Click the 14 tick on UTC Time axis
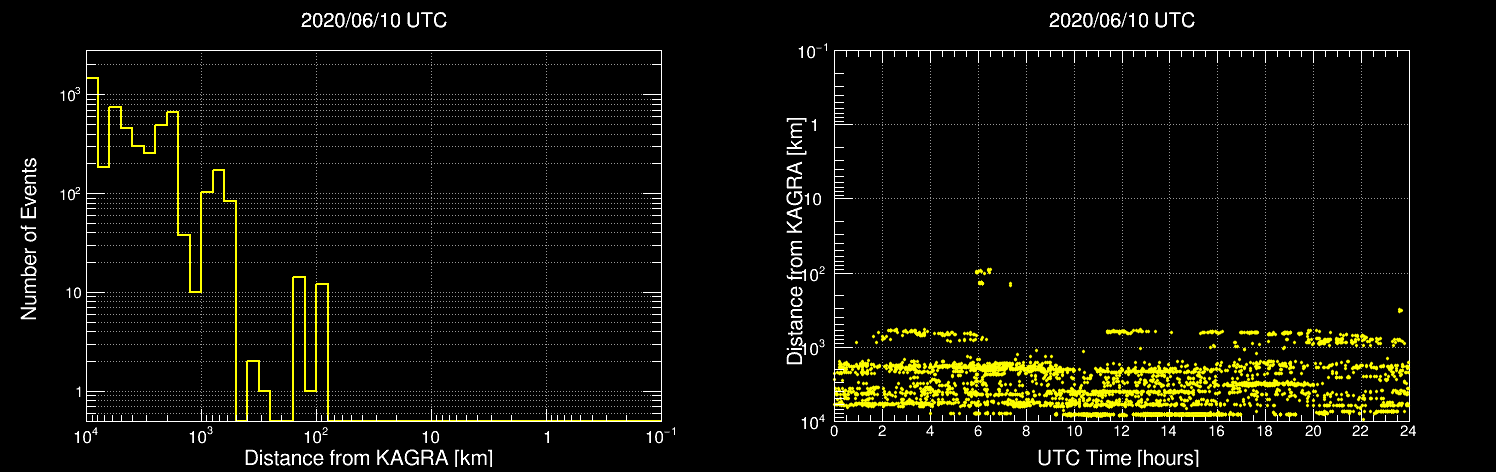This screenshot has height=472, width=1496. point(1169,431)
